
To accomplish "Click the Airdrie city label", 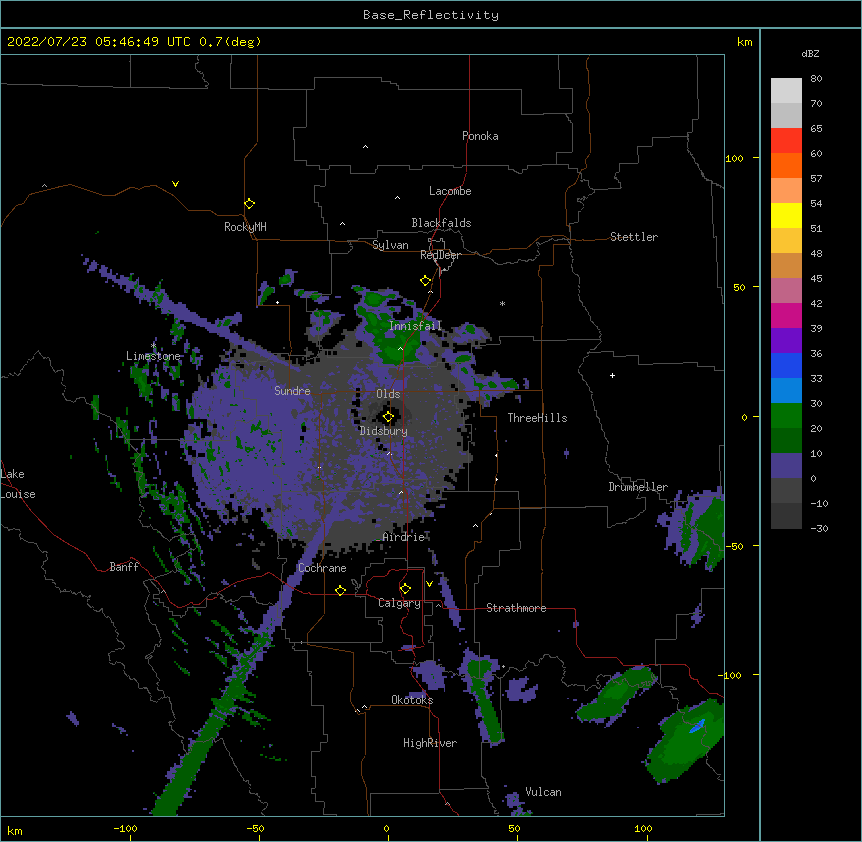I will 404,537.
